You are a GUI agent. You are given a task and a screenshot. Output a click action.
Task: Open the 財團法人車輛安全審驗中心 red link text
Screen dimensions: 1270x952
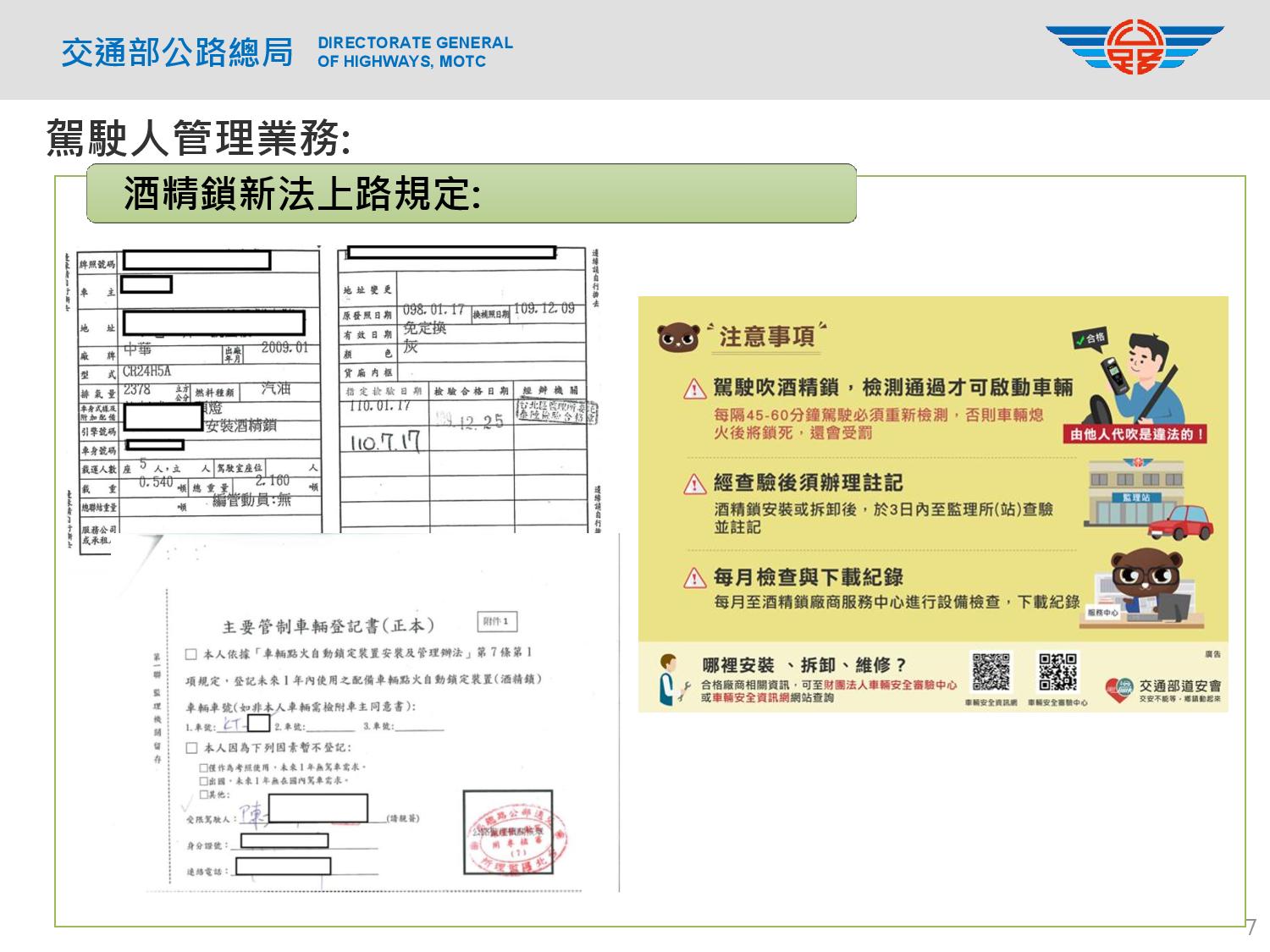[891, 685]
